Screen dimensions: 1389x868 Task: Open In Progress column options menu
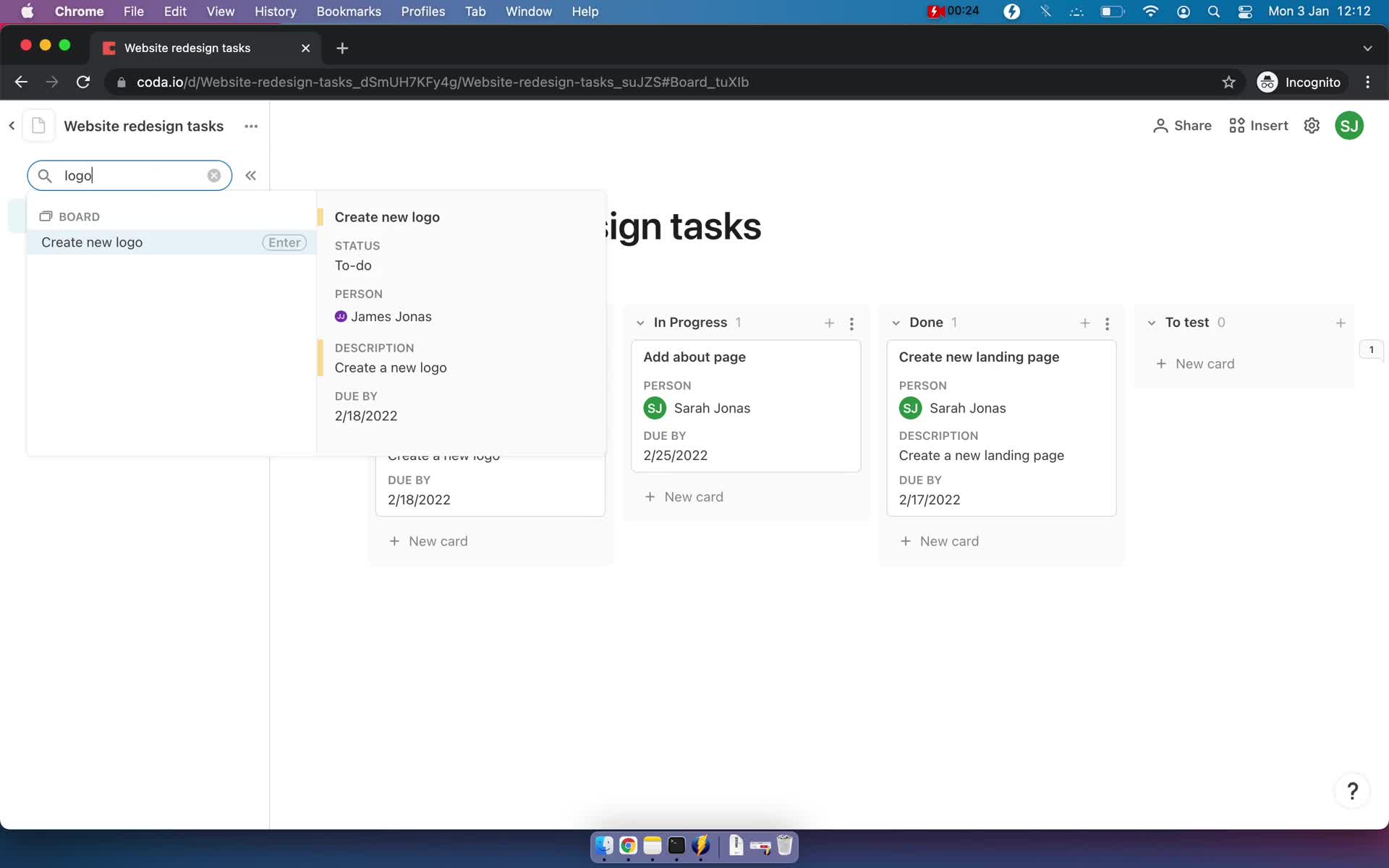(x=851, y=323)
